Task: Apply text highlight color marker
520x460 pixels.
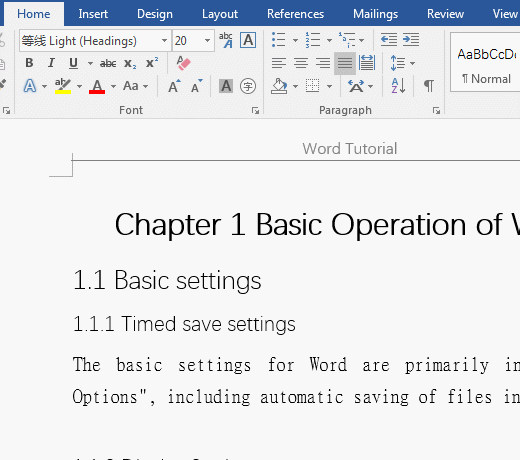Action: coord(63,86)
